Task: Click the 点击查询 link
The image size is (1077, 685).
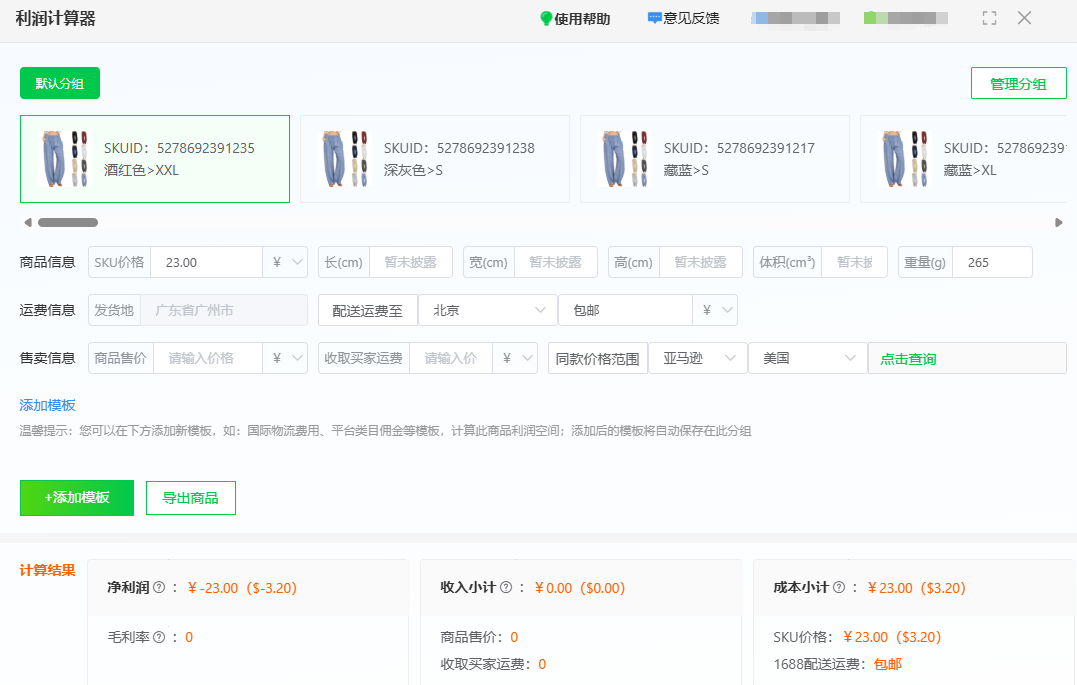Action: pos(910,357)
